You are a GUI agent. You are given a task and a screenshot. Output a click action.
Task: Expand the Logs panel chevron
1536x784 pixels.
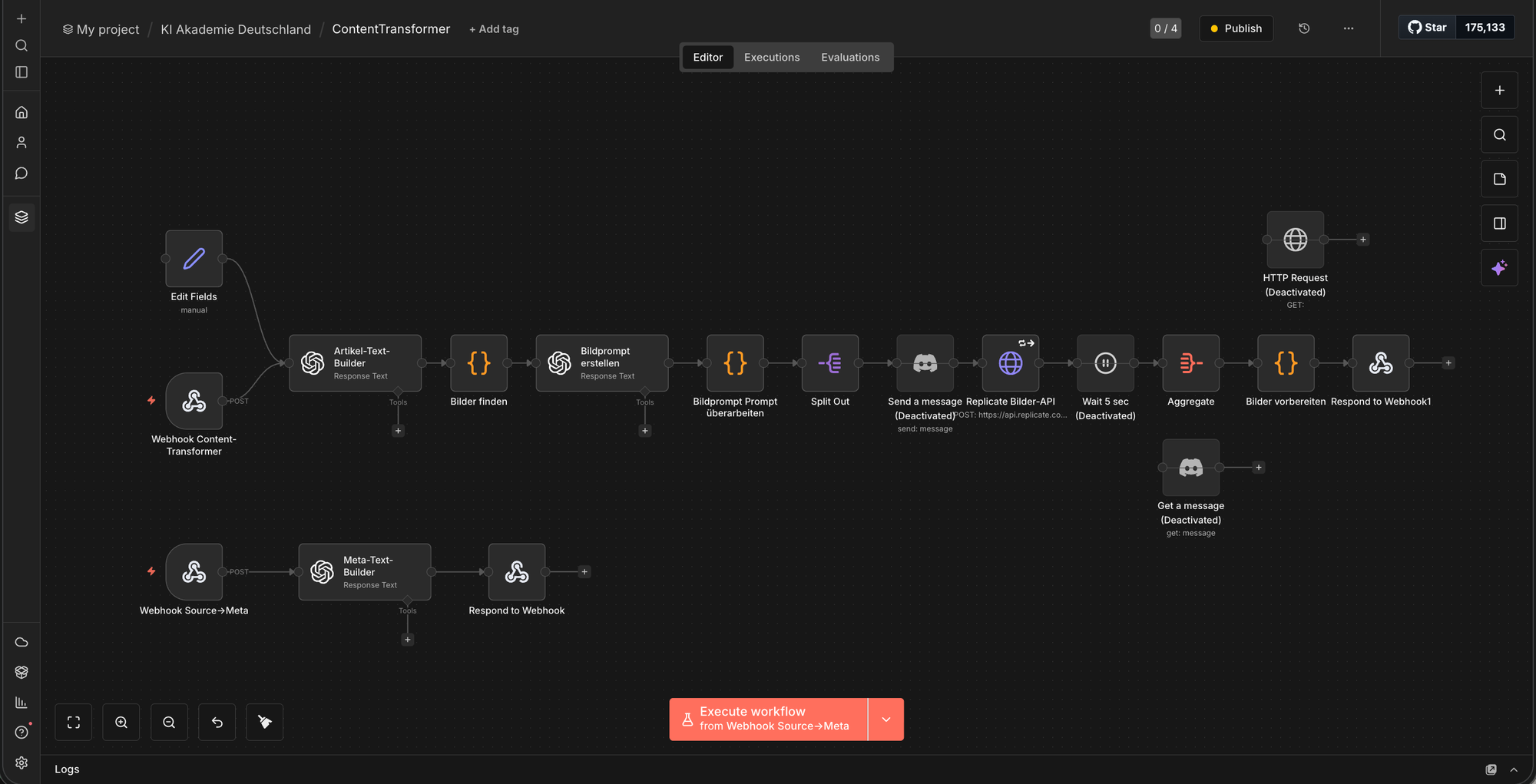[x=1514, y=769]
